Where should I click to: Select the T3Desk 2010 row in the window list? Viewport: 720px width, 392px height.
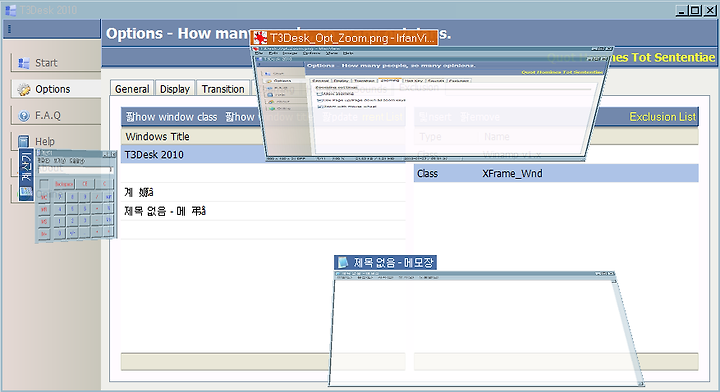click(263, 154)
